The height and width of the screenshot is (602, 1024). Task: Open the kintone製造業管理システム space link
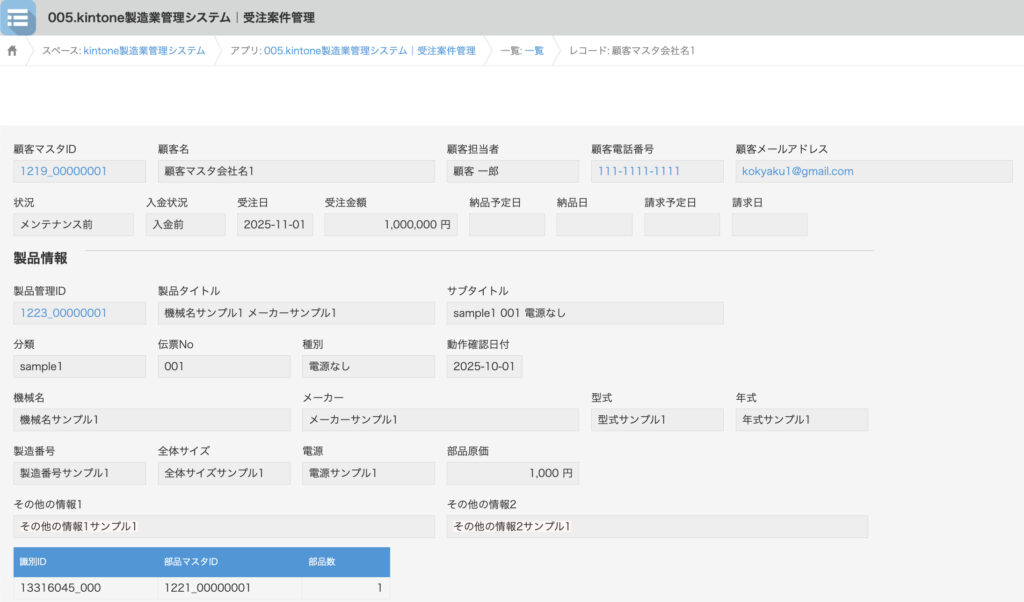coord(144,50)
